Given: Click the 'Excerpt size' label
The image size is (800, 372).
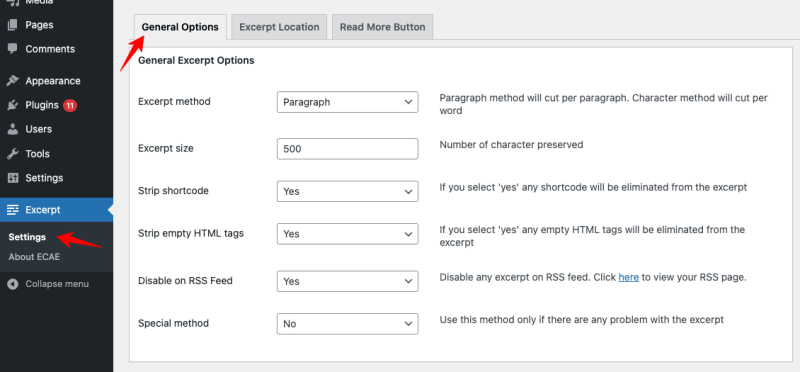Looking at the screenshot, I should tap(166, 148).
